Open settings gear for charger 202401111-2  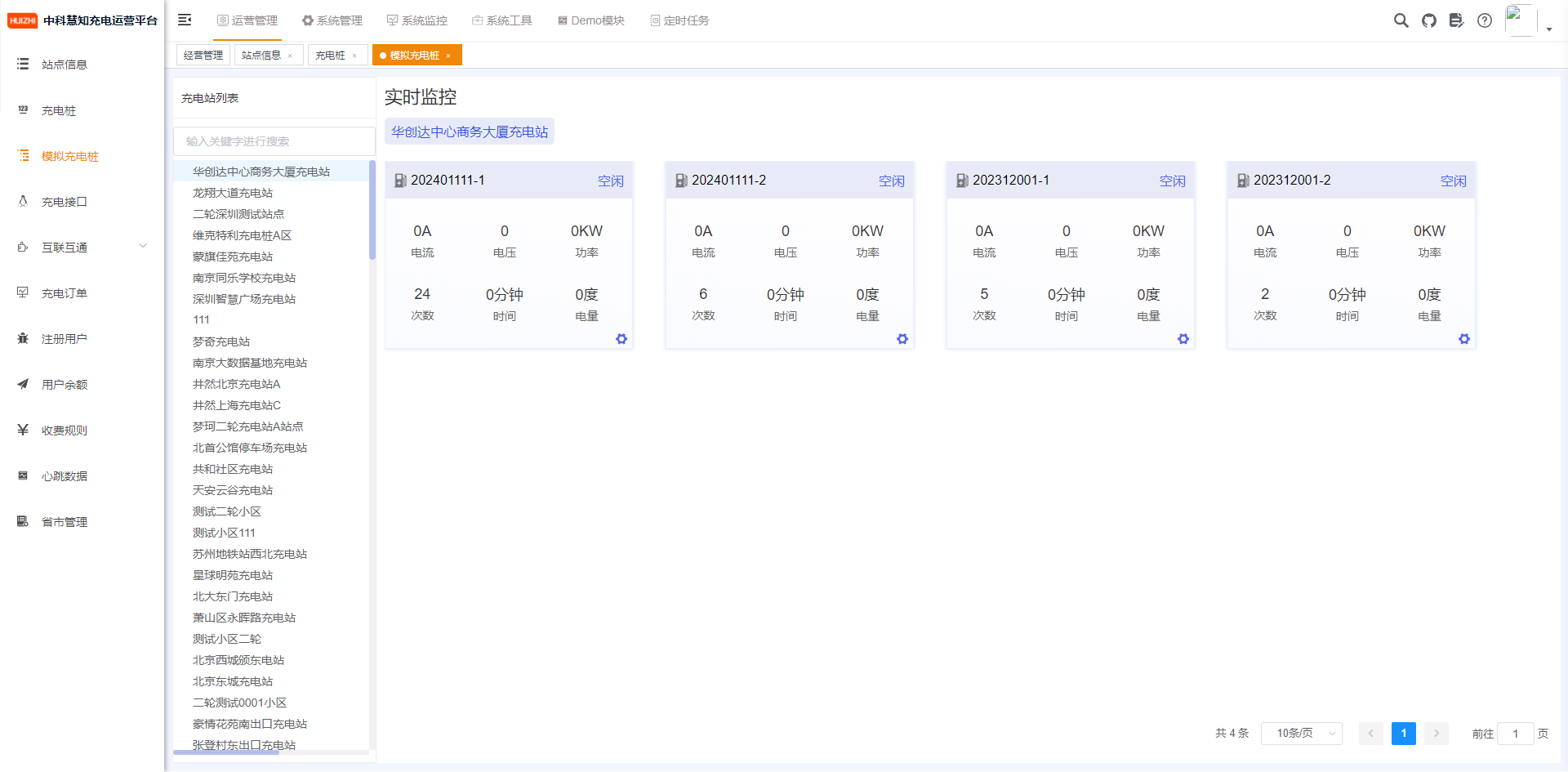tap(902, 339)
